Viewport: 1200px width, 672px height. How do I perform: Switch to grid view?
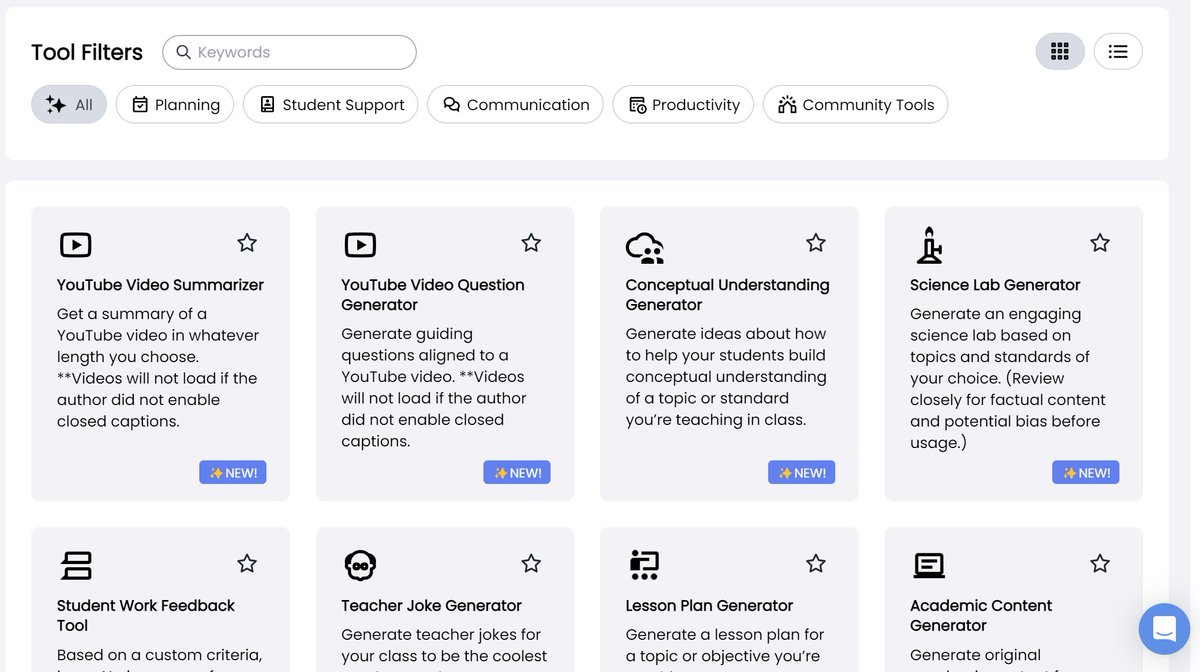tap(1060, 51)
